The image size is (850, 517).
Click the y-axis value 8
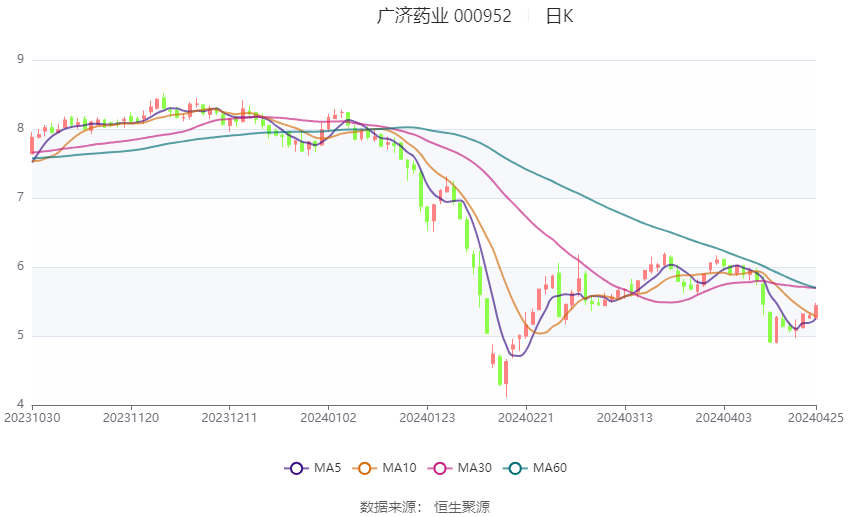tap(21, 128)
